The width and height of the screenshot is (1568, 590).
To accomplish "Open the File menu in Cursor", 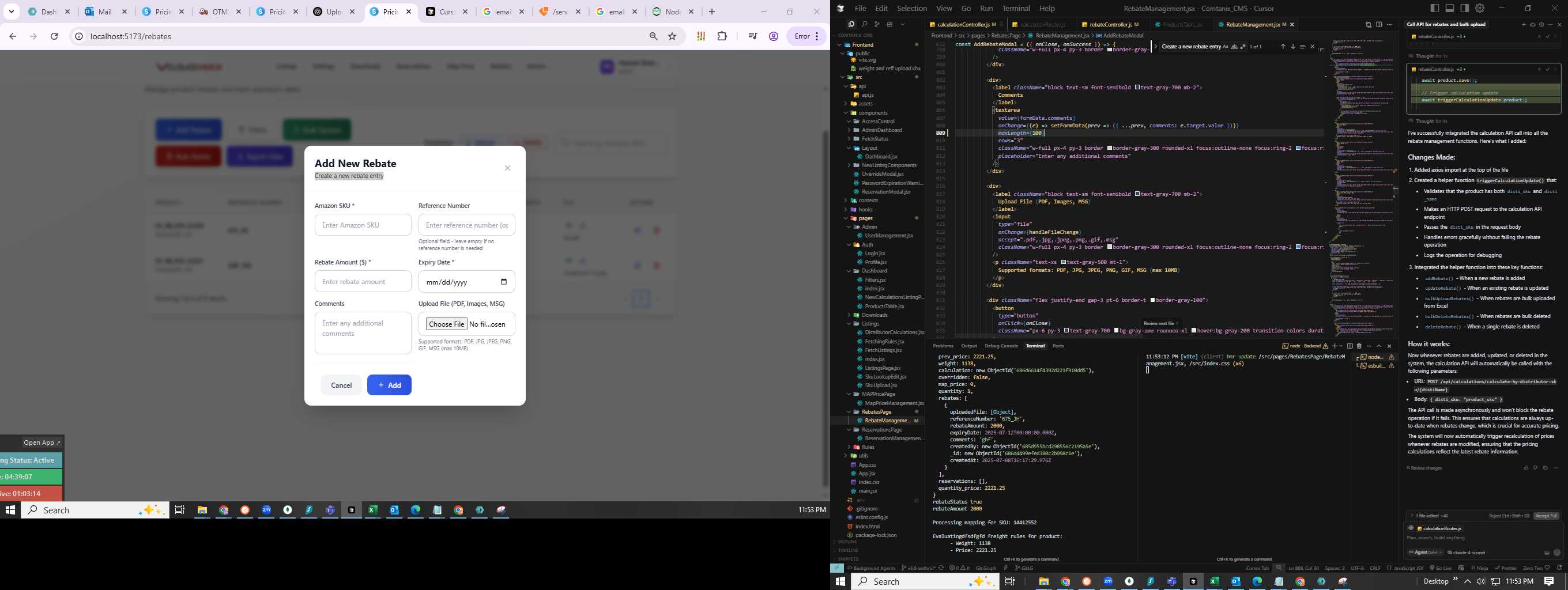I will 860,8.
